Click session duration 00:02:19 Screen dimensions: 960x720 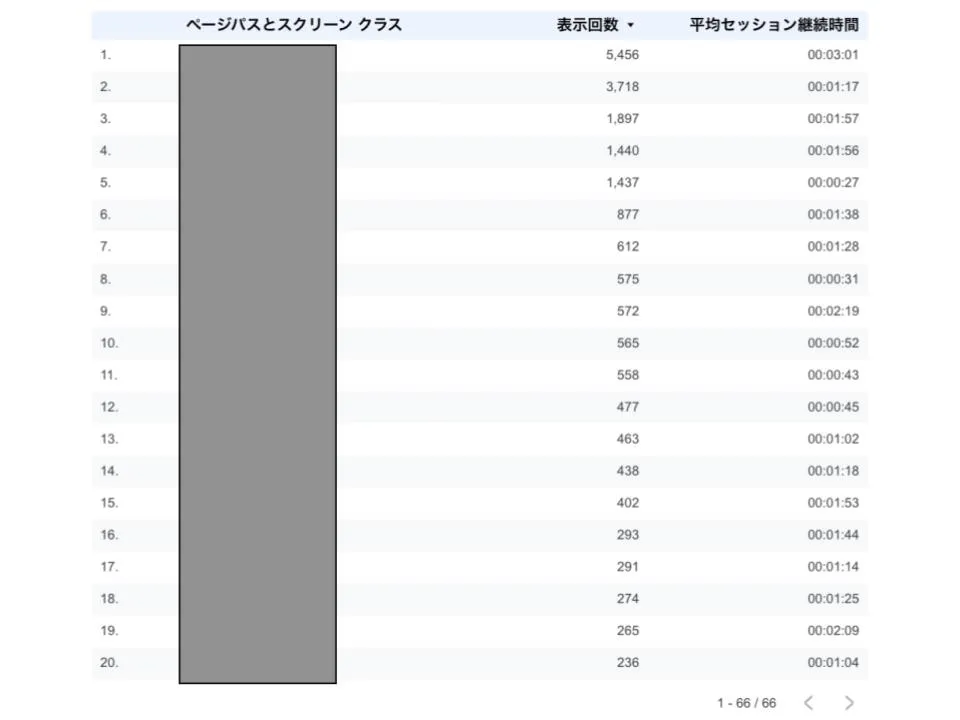click(833, 310)
